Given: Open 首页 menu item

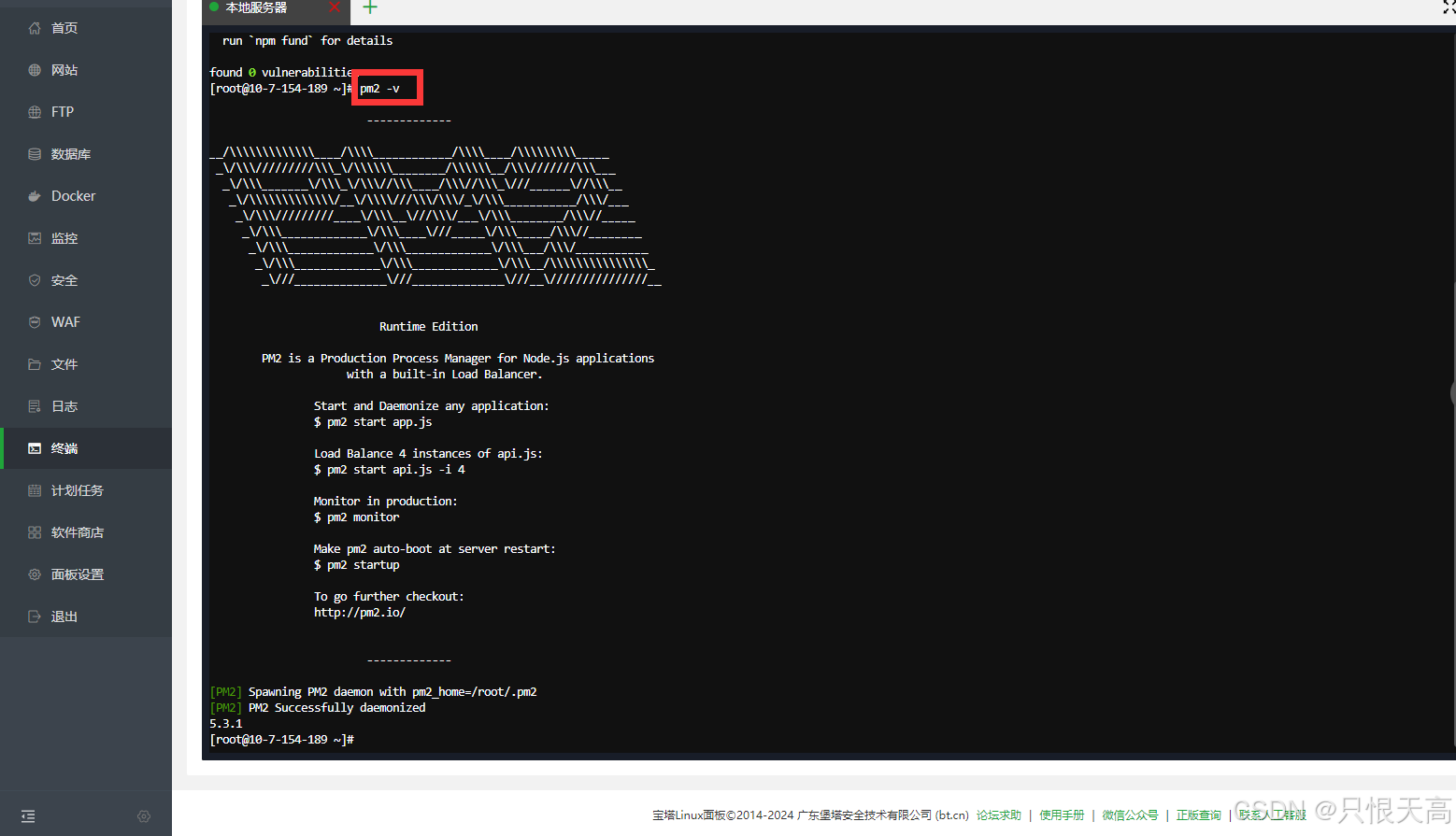Looking at the screenshot, I should (86, 28).
